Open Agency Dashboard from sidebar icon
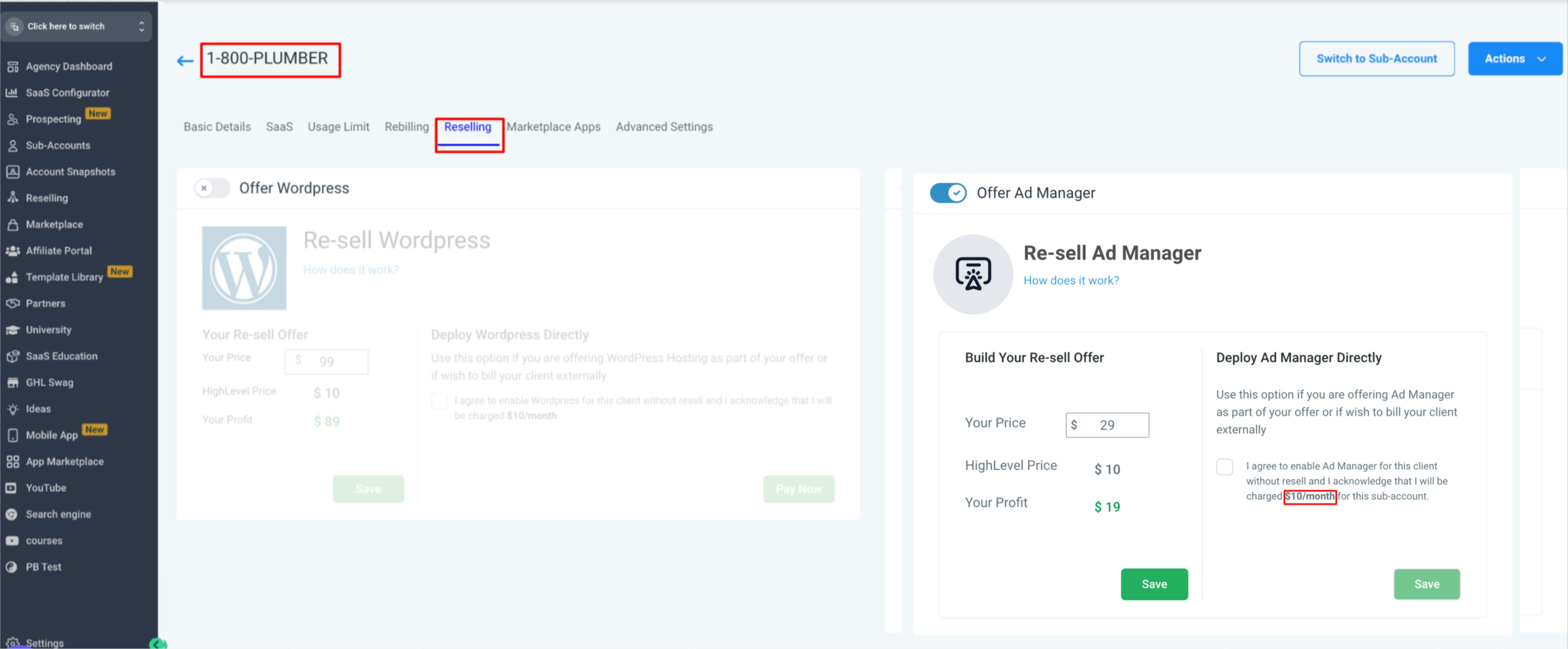 [x=13, y=66]
